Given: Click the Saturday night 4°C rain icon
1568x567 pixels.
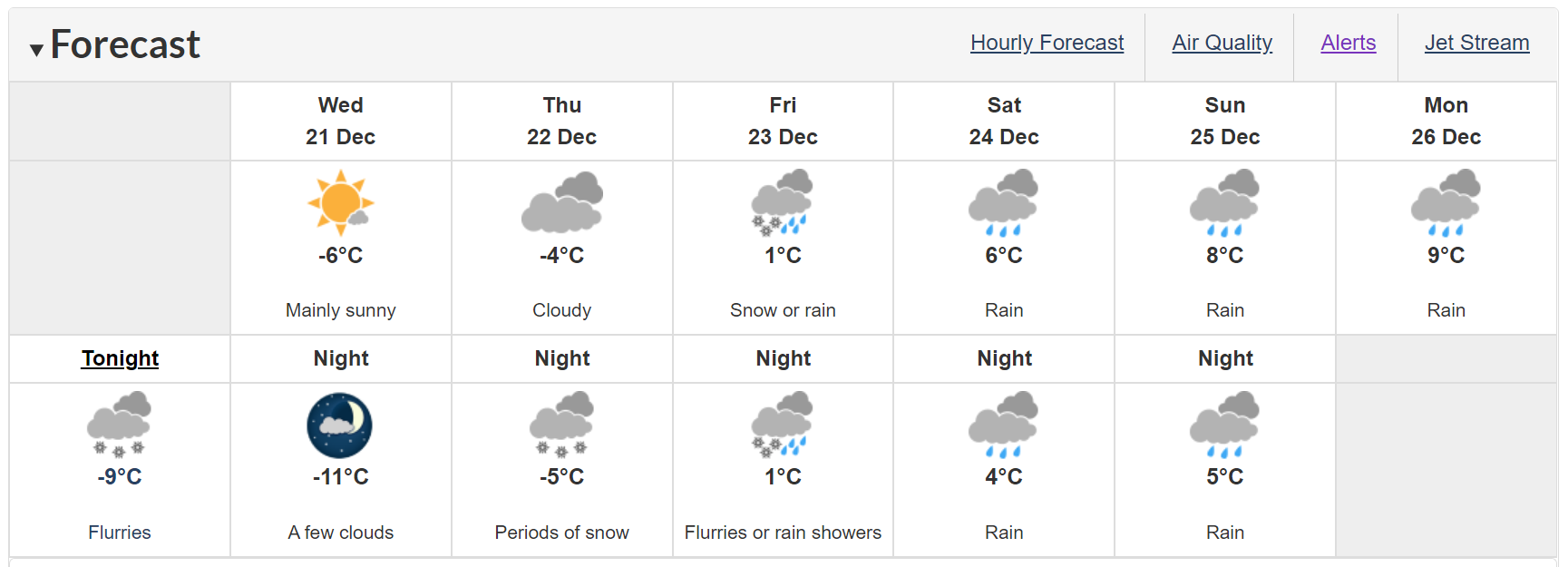Looking at the screenshot, I should (1003, 425).
